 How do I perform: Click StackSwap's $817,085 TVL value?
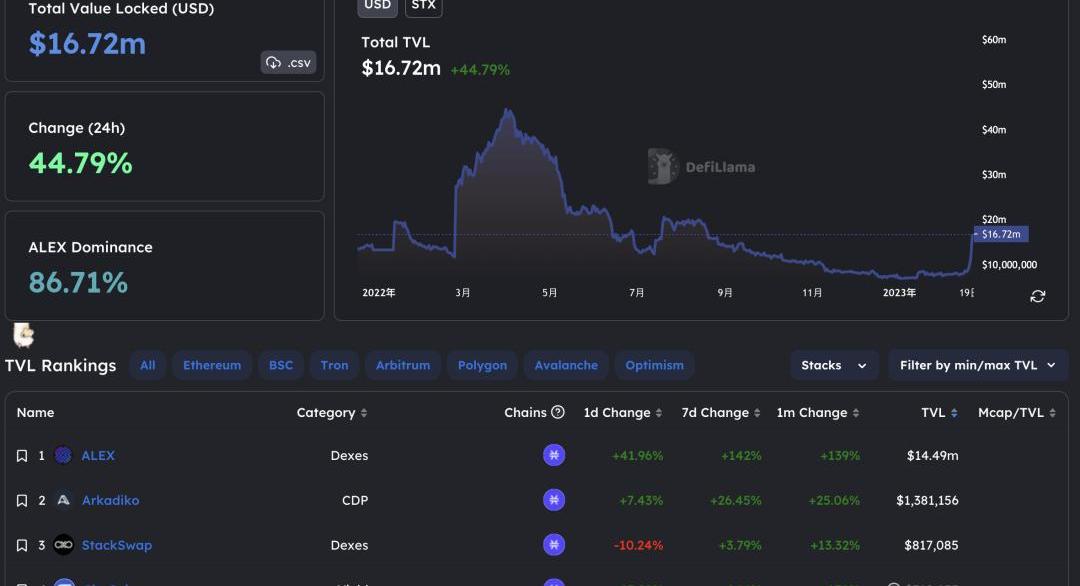[931, 545]
